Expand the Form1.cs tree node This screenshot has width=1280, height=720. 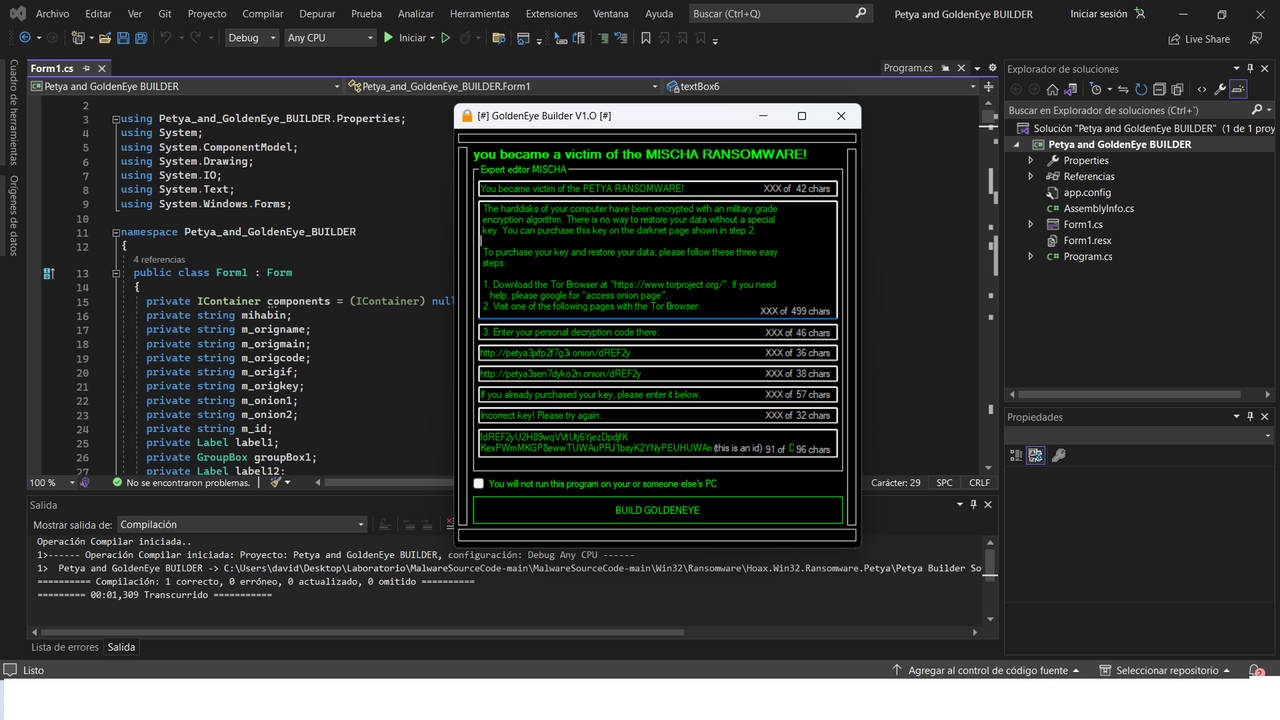(1031, 224)
